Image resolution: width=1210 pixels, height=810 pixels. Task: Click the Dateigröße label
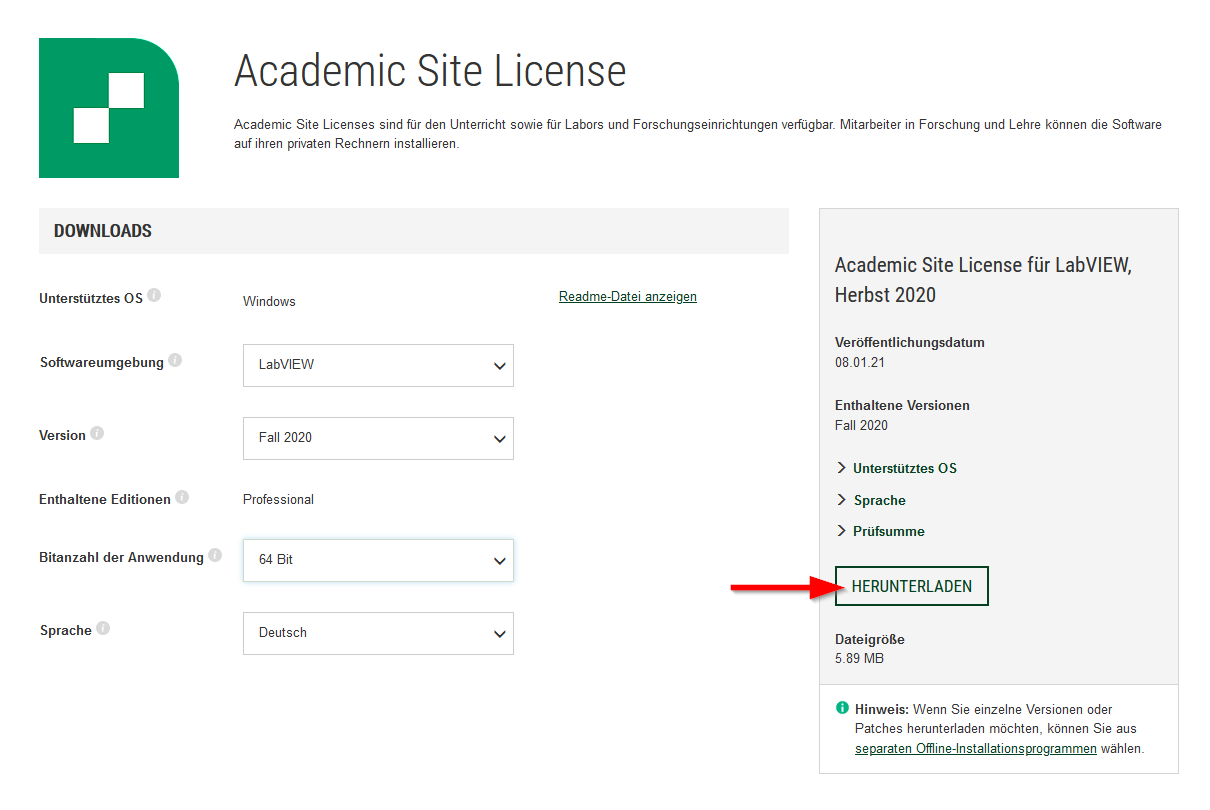pyautogui.click(x=870, y=639)
